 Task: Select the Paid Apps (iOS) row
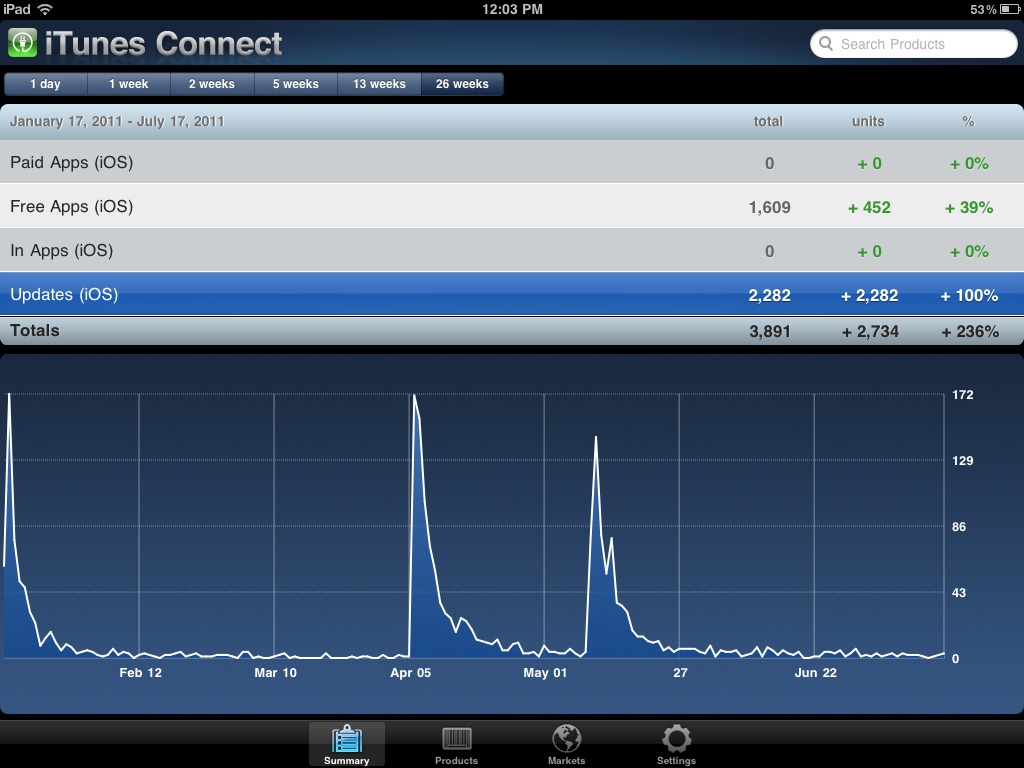pyautogui.click(x=512, y=163)
